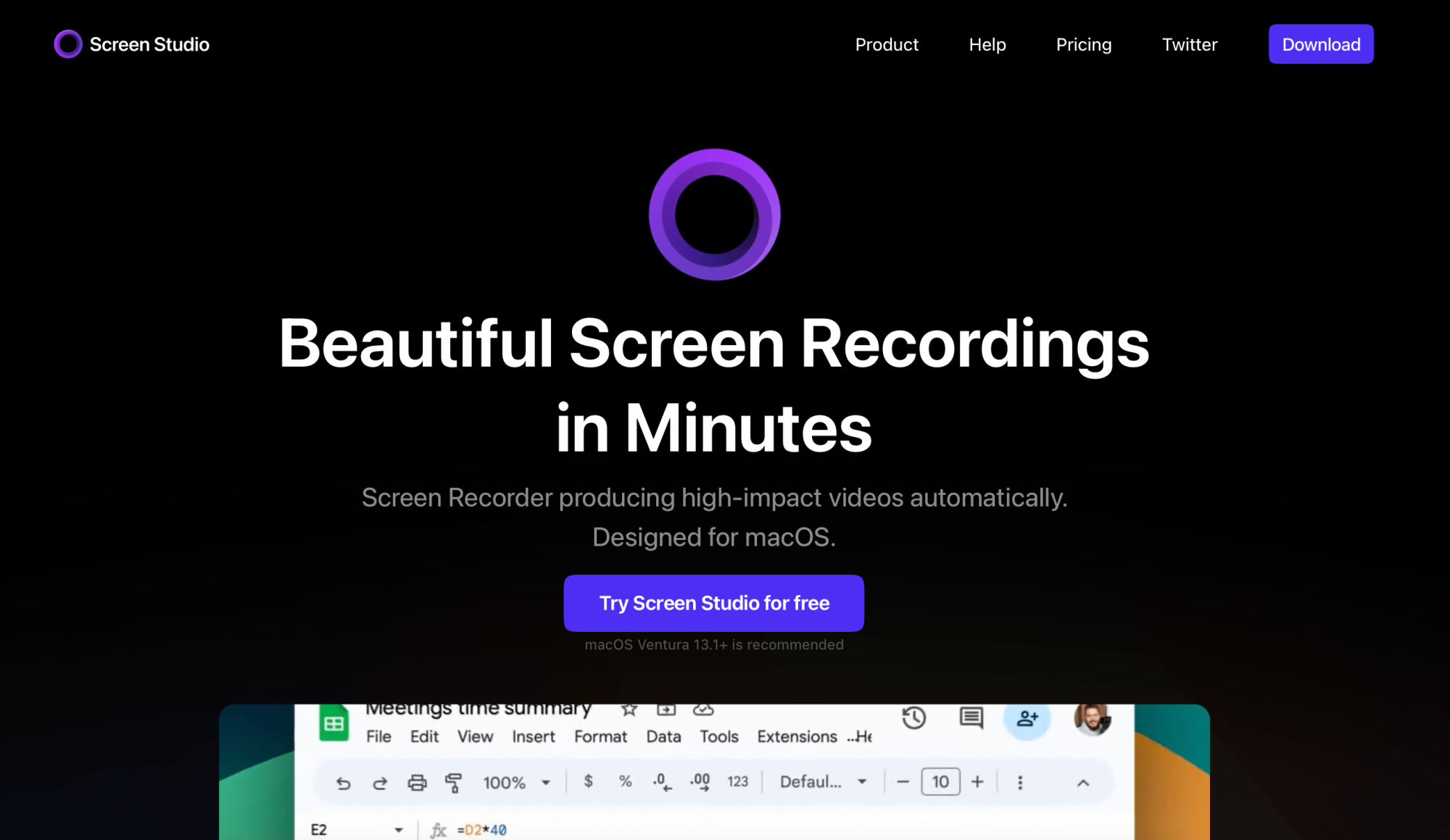The width and height of the screenshot is (1450, 840).
Task: Open the E2 name box dropdown arrow
Action: coord(399,830)
